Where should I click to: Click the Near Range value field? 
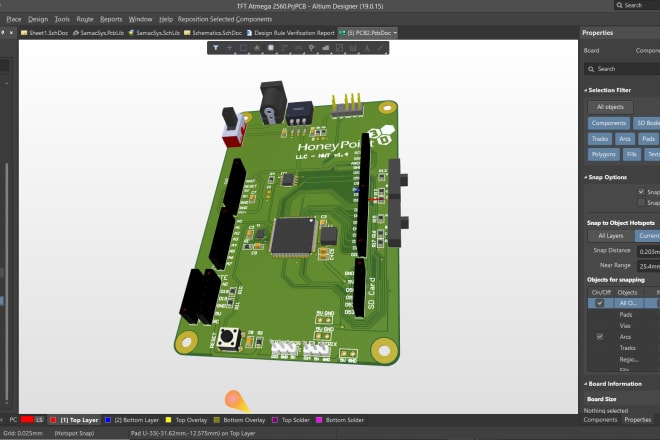click(x=648, y=266)
